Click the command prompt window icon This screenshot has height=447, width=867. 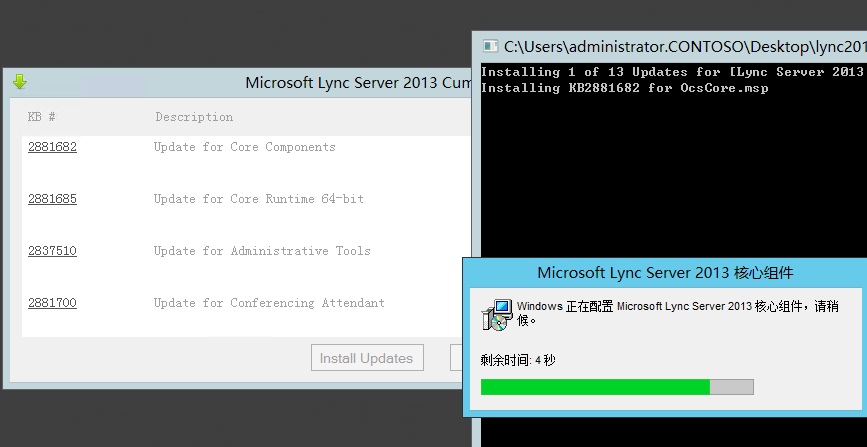490,46
